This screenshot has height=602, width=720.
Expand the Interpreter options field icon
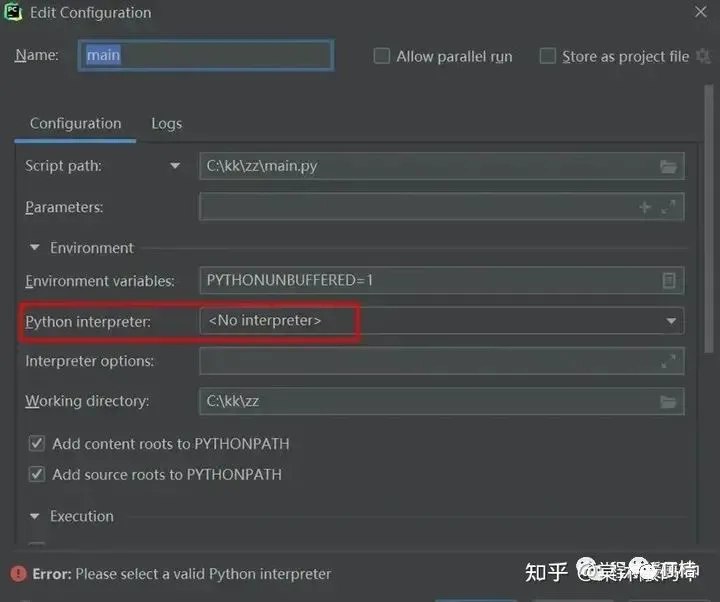669,361
